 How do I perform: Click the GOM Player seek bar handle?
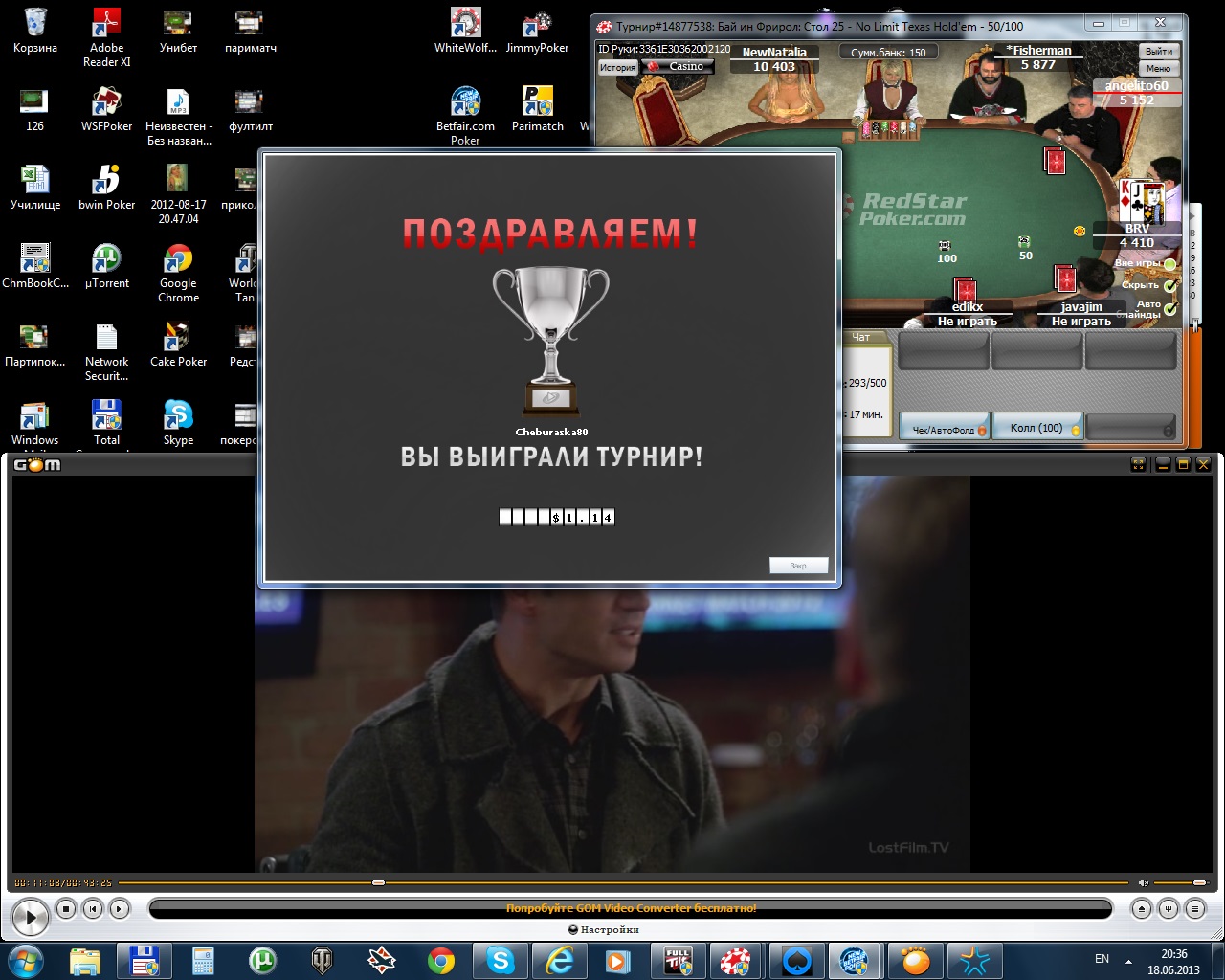tap(378, 882)
